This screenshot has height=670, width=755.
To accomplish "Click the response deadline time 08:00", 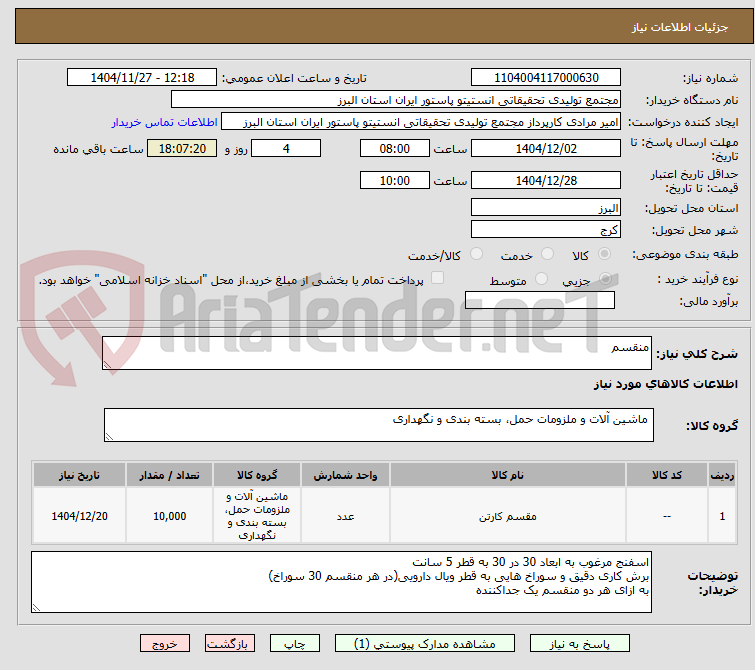I will (394, 148).
